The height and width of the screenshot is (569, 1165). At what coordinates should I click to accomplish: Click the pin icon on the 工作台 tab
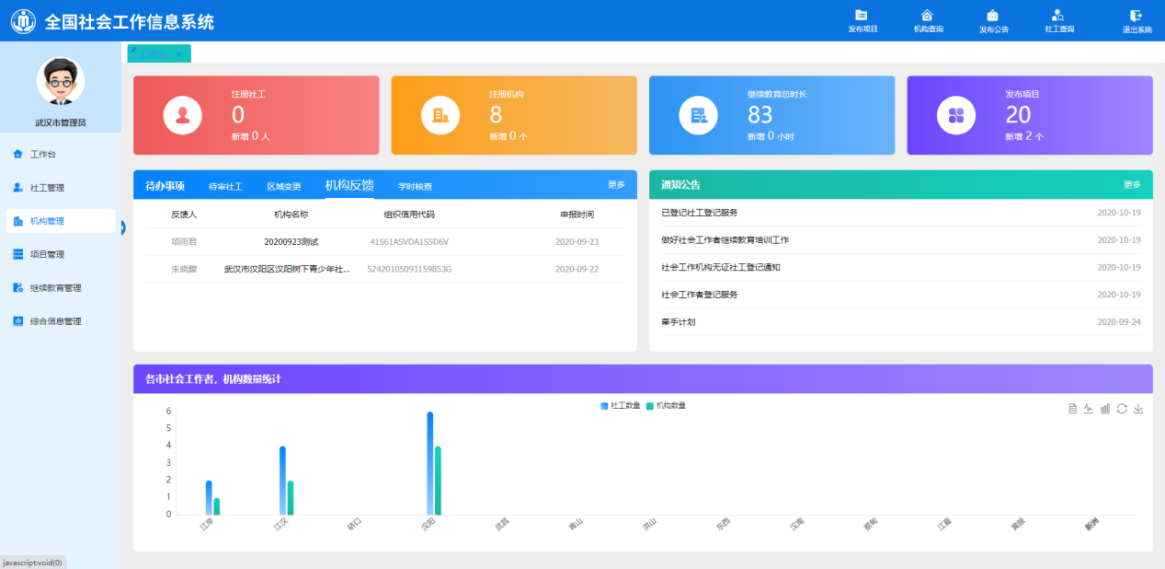(x=134, y=51)
